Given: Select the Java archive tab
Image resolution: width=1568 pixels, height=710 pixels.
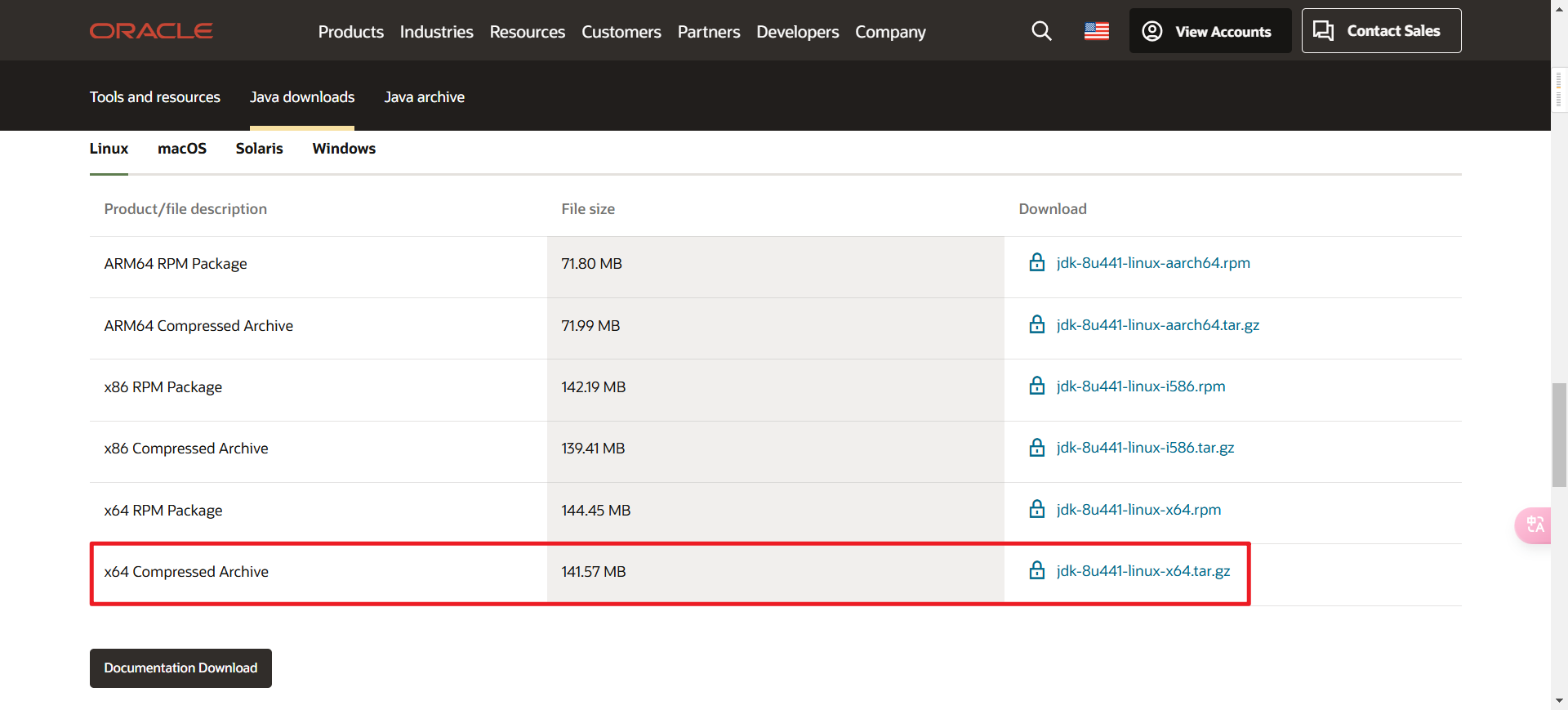Looking at the screenshot, I should tap(425, 97).
